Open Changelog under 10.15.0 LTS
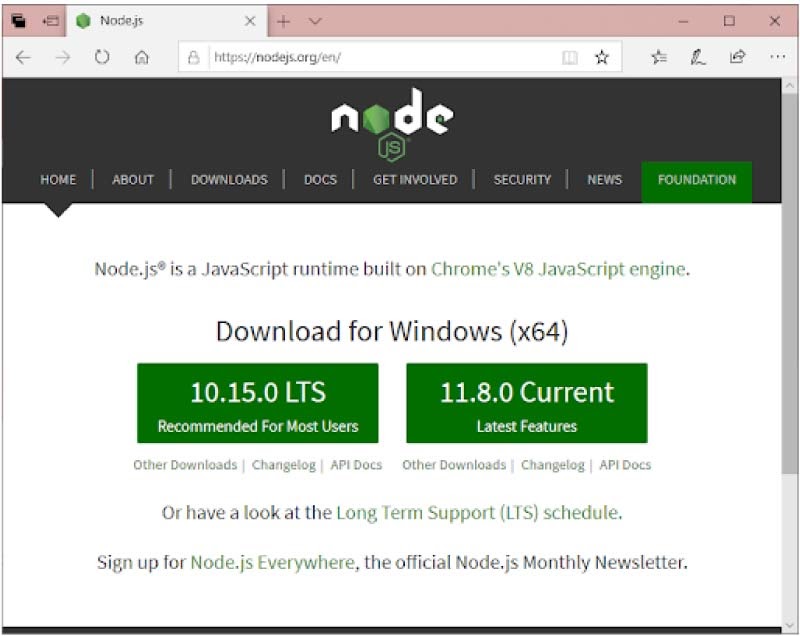Viewport: 800px width, 636px height. (284, 465)
